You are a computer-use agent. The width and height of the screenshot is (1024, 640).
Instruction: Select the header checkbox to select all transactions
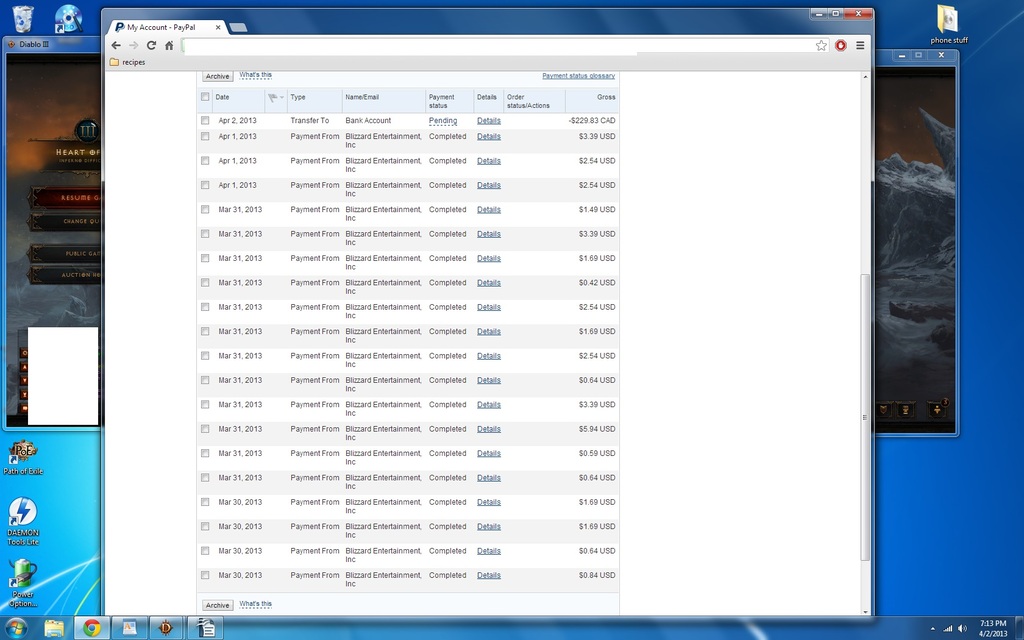204,97
